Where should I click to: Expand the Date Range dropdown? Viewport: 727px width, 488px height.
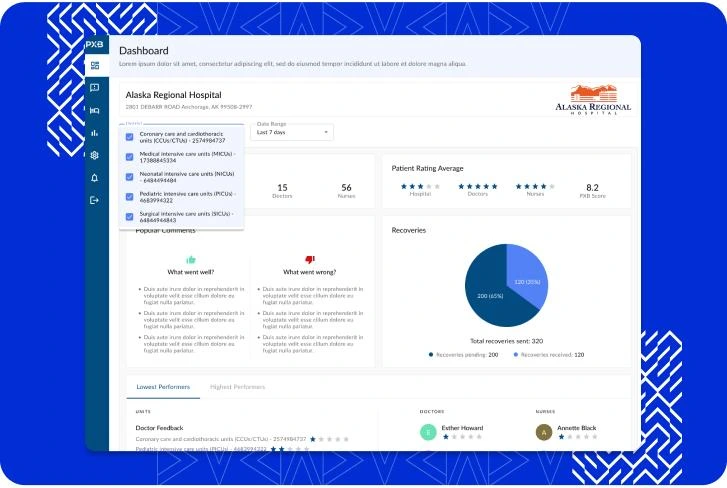click(x=293, y=132)
